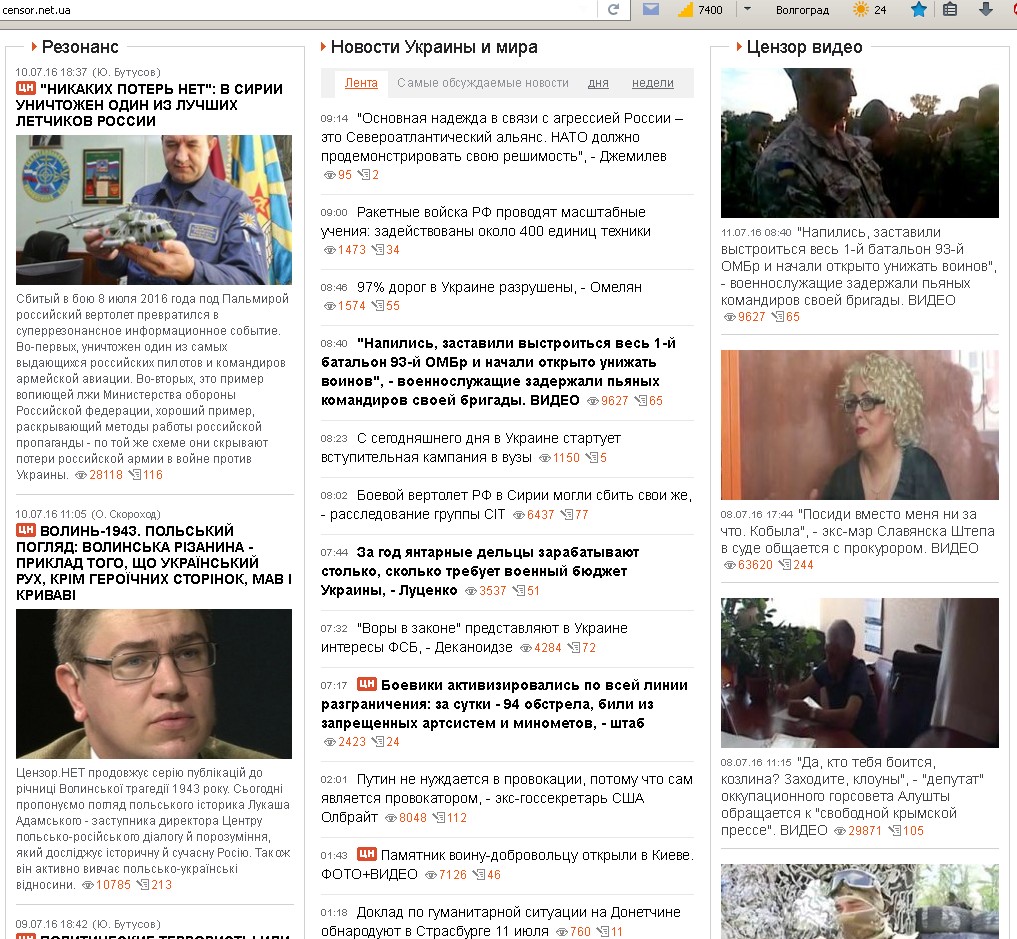Reload the page with the refresh icon
This screenshot has height=939, width=1017.
click(x=613, y=9)
